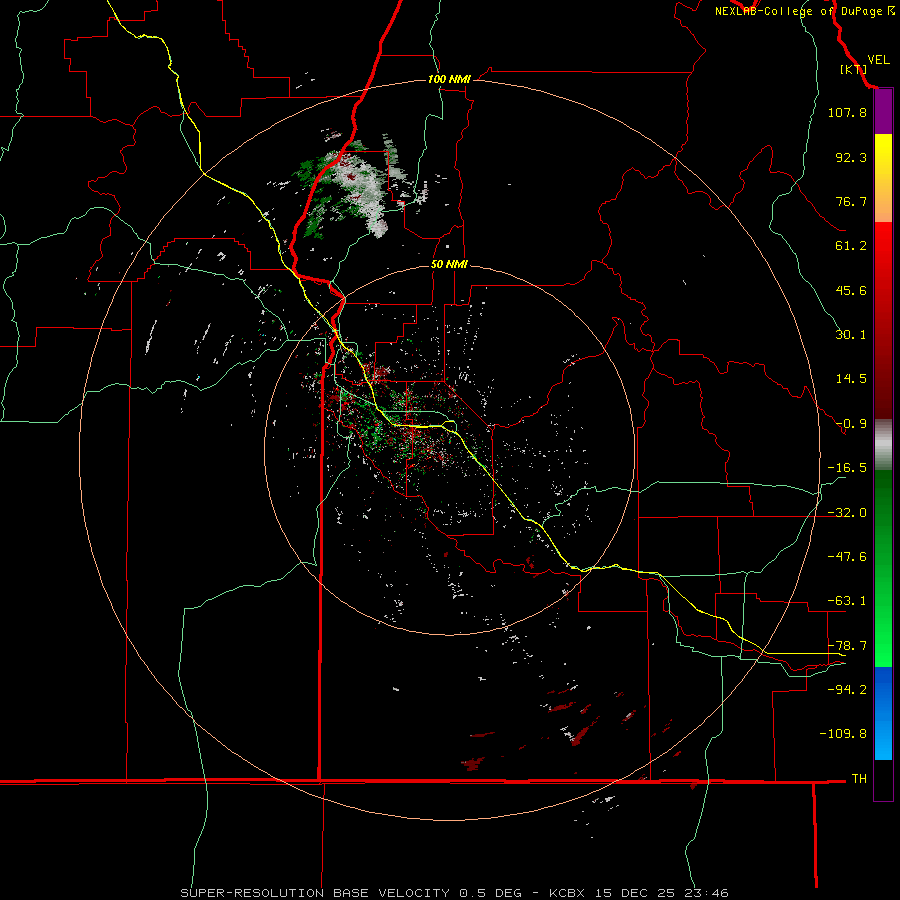The width and height of the screenshot is (900, 900).
Task: Click the 100 NMI range ring label
Action: coord(449,79)
